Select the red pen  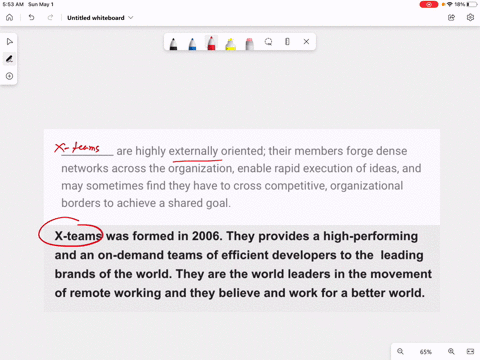pos(211,43)
